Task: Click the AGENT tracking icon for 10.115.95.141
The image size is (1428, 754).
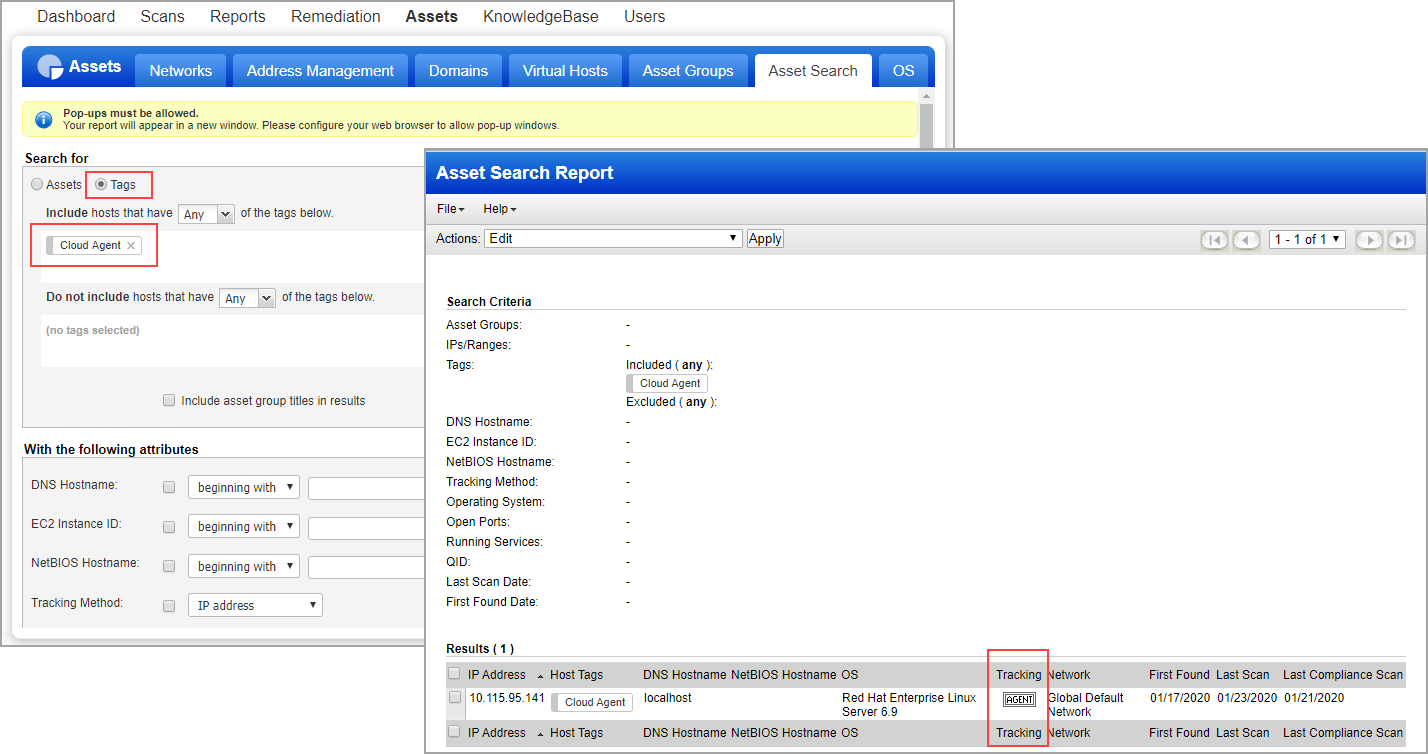Action: point(1018,700)
